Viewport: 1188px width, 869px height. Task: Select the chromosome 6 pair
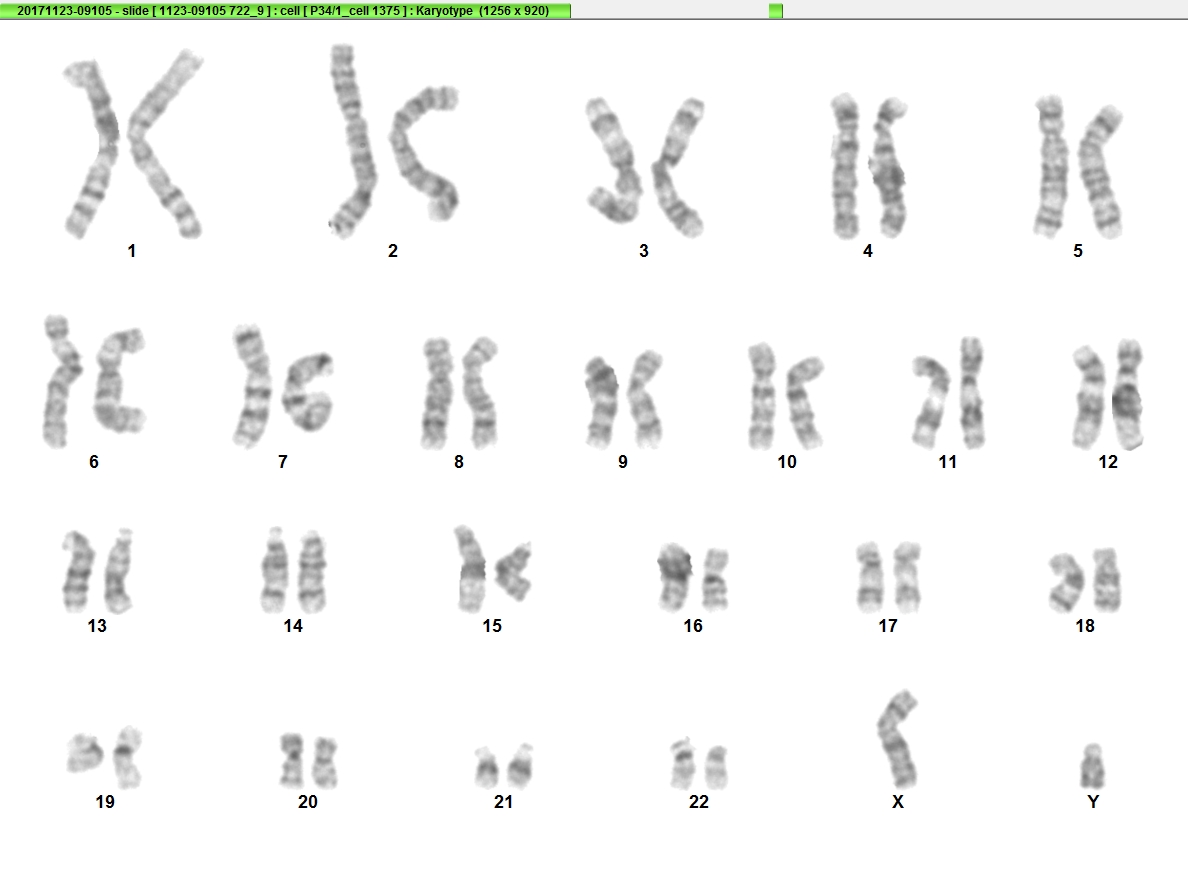coord(93,383)
